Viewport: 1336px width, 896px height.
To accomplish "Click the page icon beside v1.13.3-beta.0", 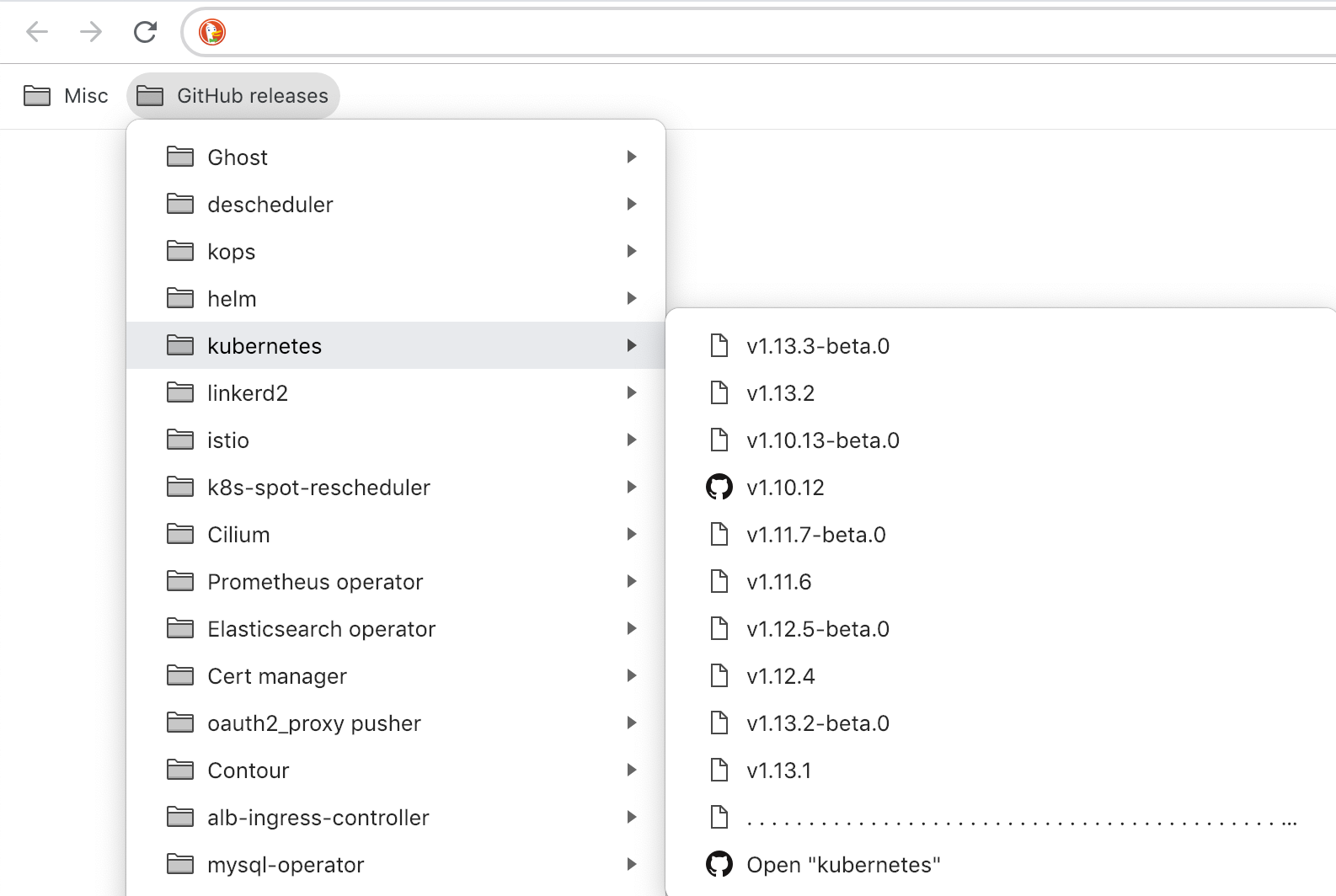I will point(719,345).
